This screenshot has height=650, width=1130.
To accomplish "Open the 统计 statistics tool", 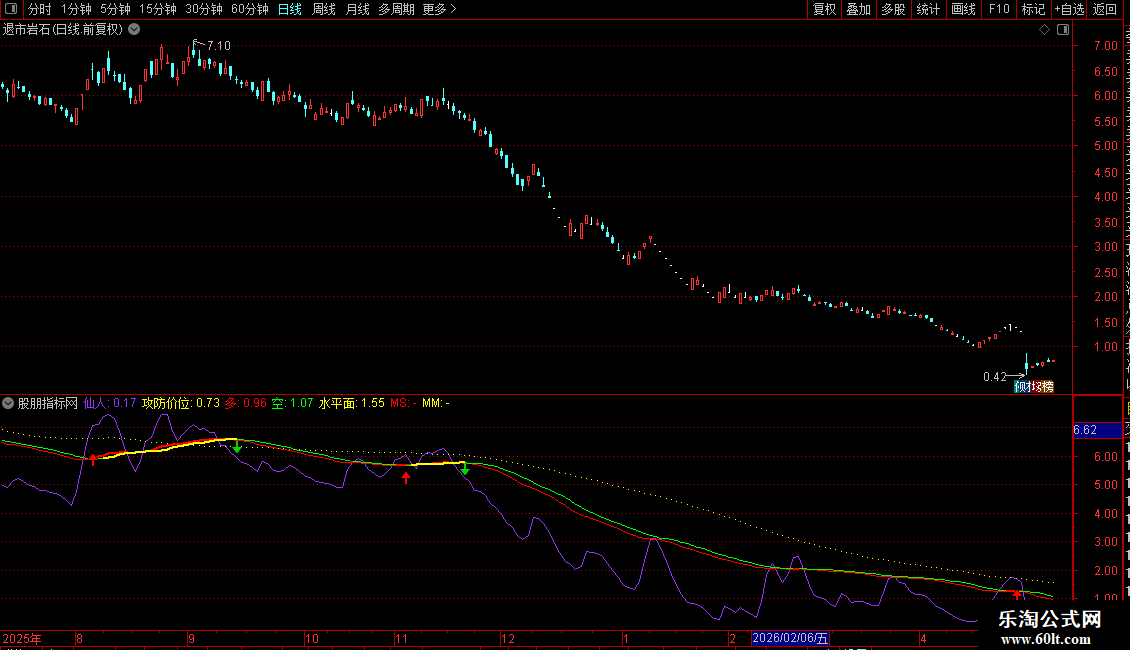I will pyautogui.click(x=927, y=9).
